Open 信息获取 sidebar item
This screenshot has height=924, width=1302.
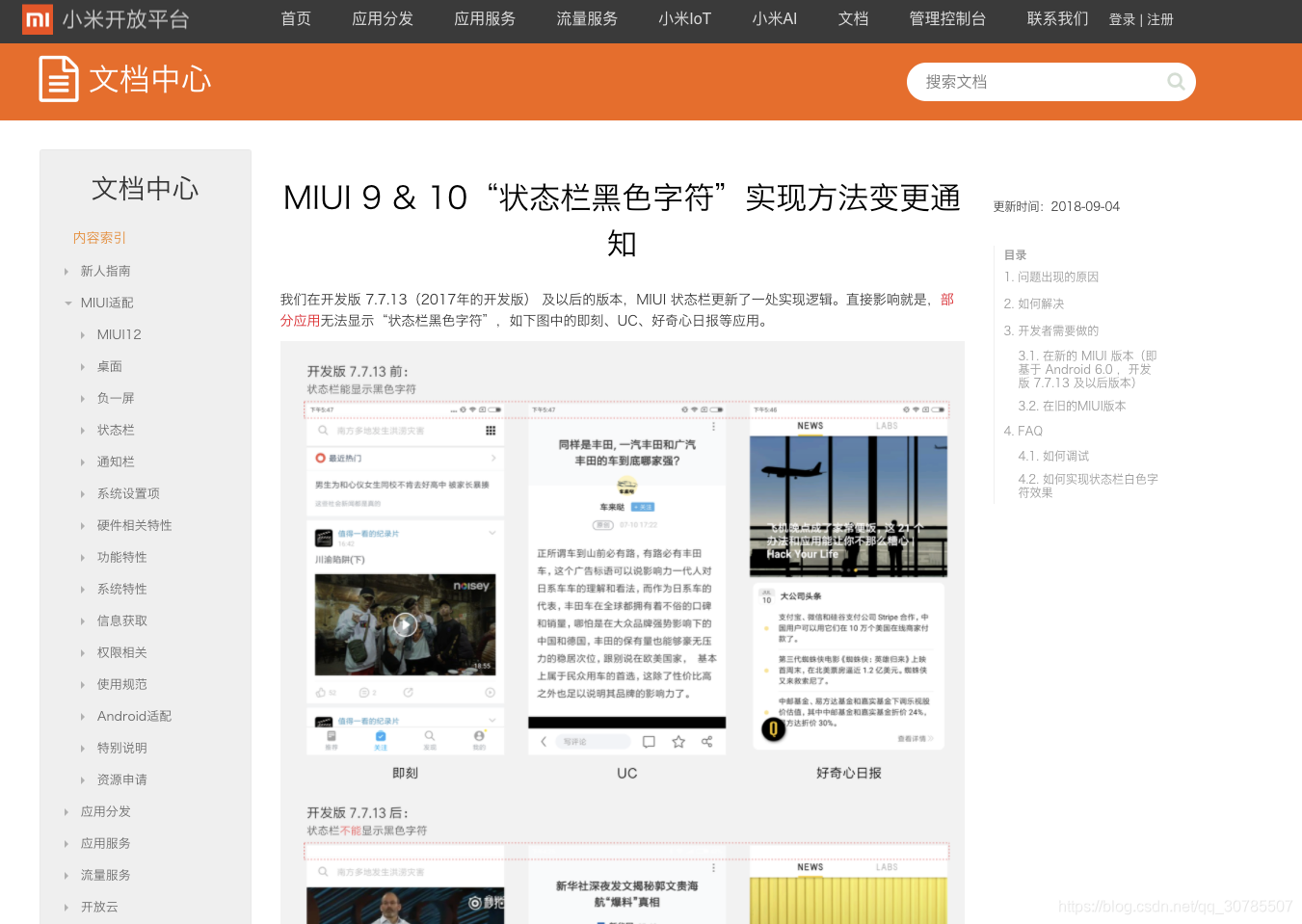(122, 620)
